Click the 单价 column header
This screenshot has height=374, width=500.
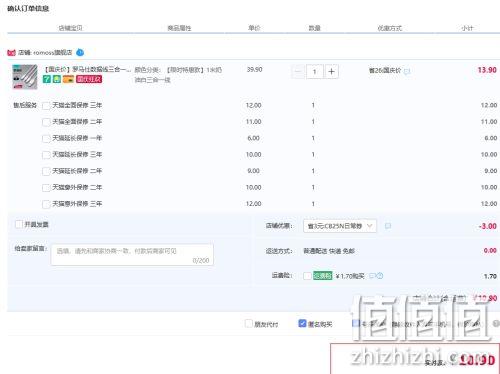pyautogui.click(x=254, y=28)
